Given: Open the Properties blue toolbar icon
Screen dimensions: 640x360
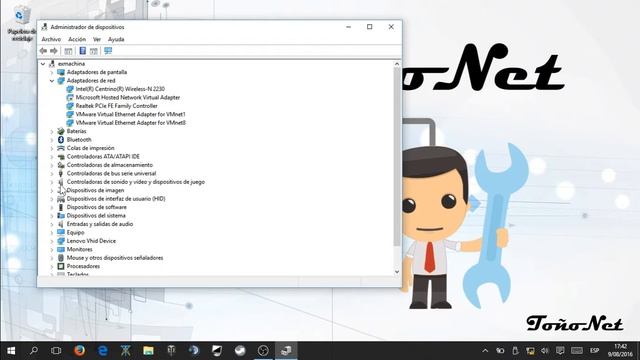Looking at the screenshot, I should (82, 51).
